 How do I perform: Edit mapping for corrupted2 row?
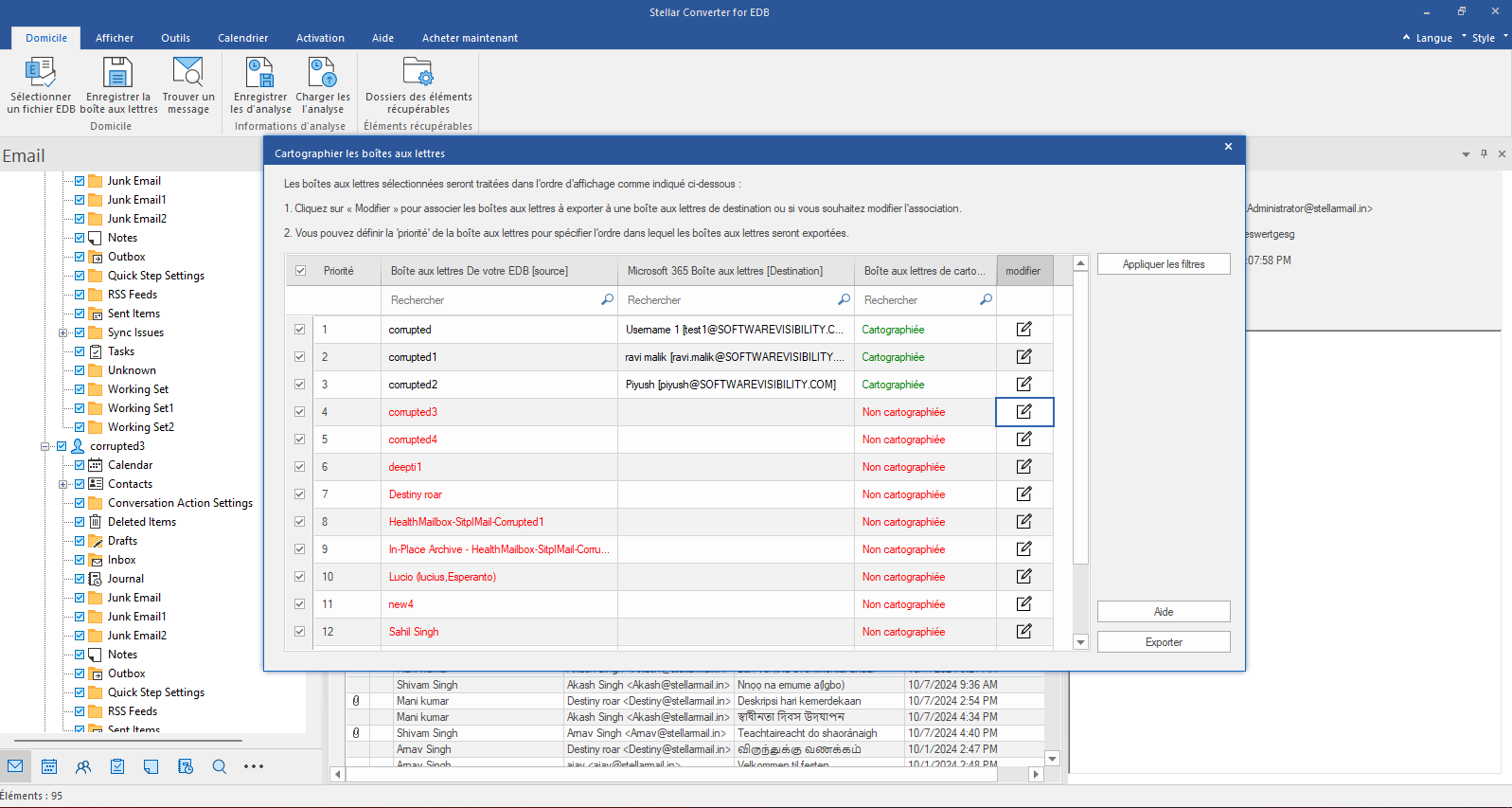pyautogui.click(x=1024, y=385)
